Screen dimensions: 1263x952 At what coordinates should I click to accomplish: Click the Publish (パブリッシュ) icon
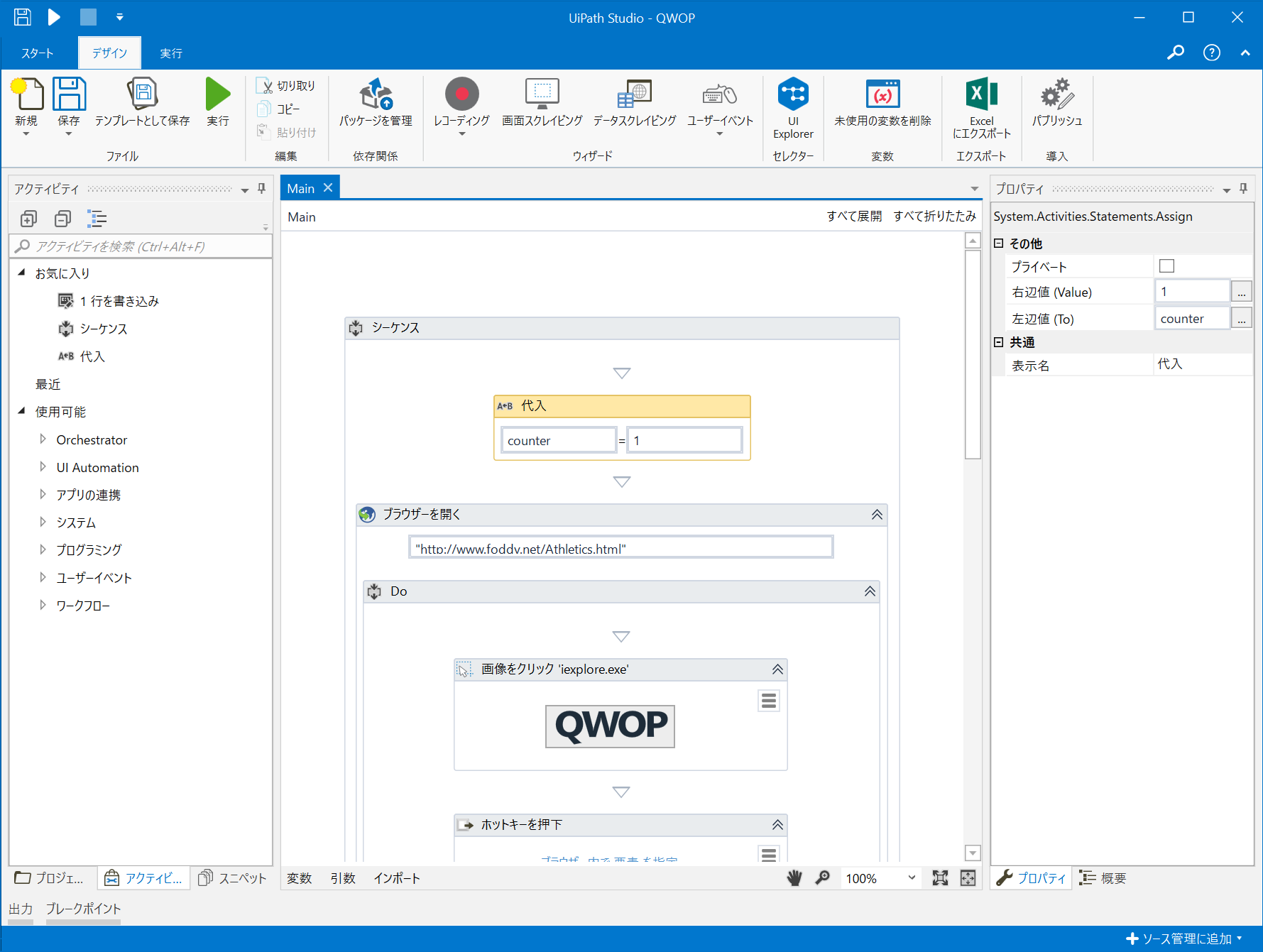1057,94
